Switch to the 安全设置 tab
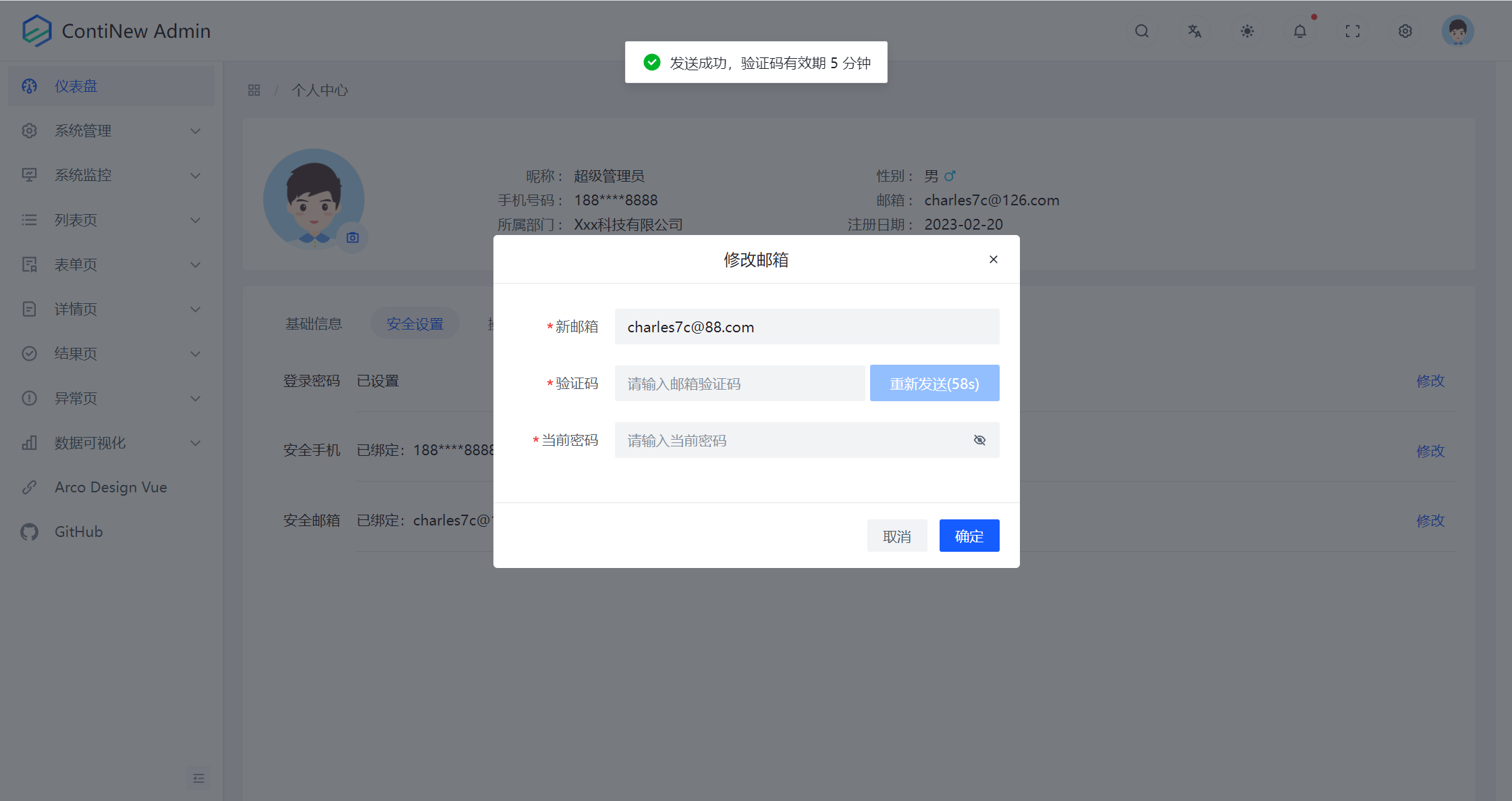This screenshot has width=1512, height=801. click(414, 324)
